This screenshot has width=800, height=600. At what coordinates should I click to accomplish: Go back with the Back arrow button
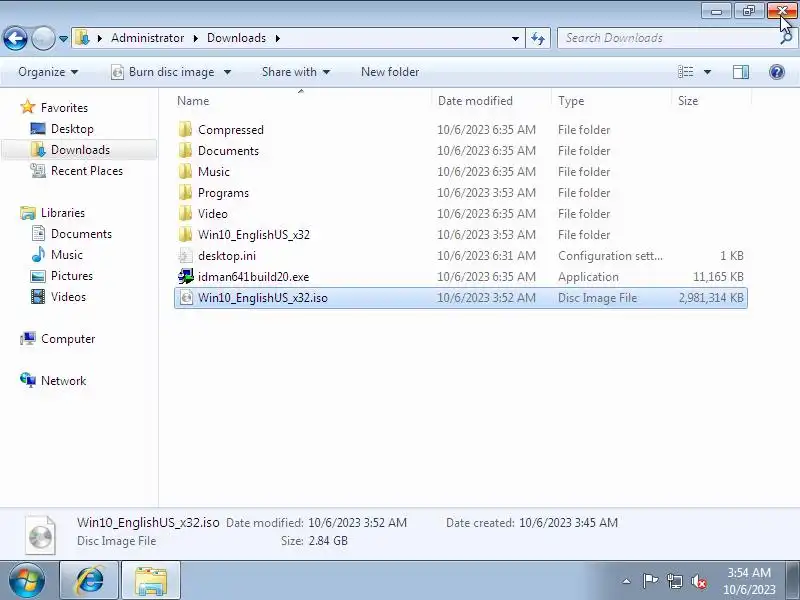point(15,38)
